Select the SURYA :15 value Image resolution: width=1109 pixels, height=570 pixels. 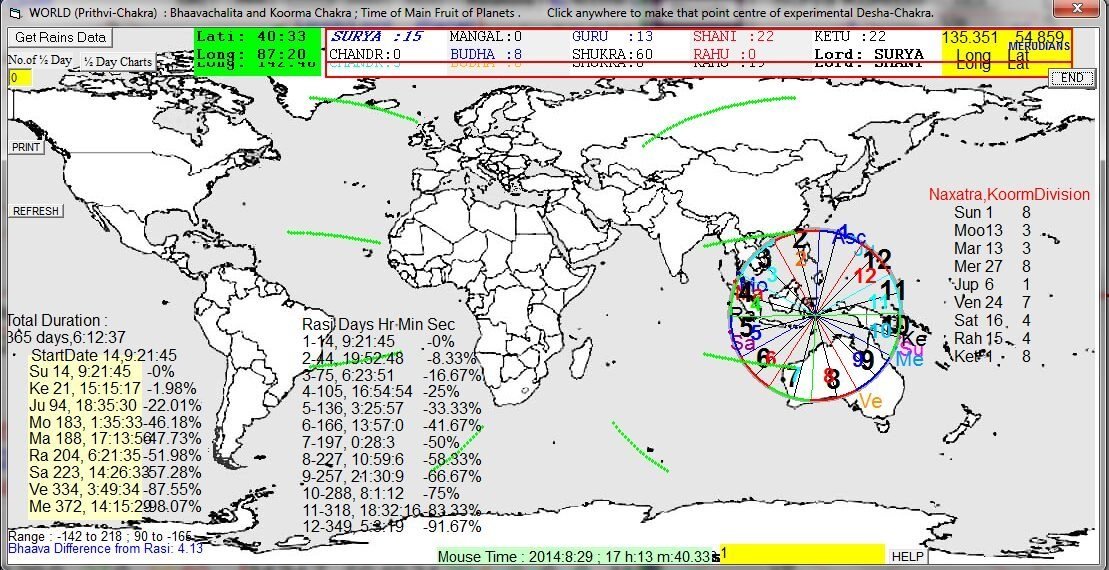377,37
